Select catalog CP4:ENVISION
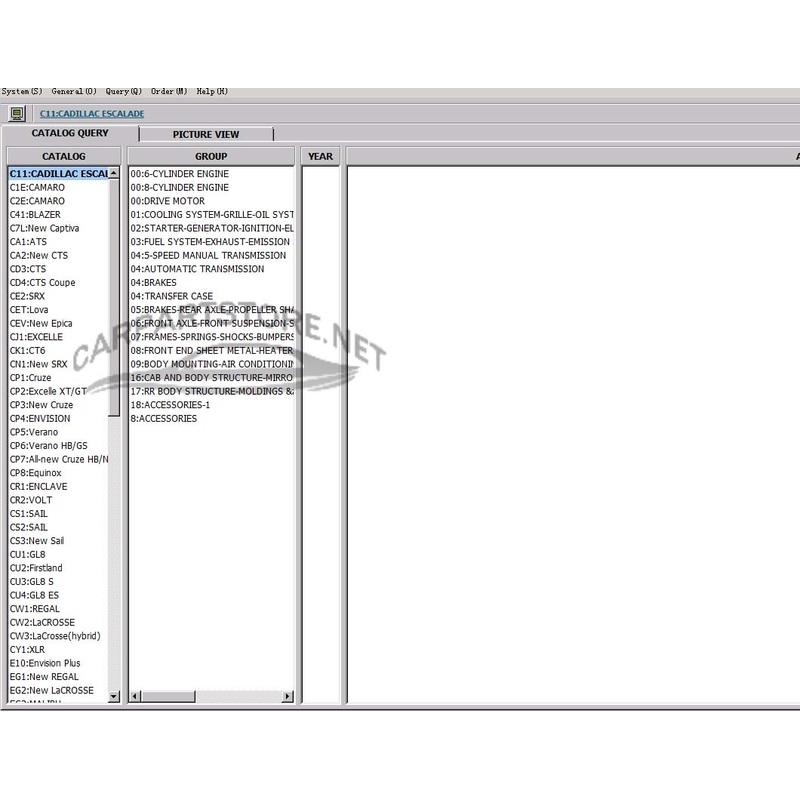 click(40, 418)
